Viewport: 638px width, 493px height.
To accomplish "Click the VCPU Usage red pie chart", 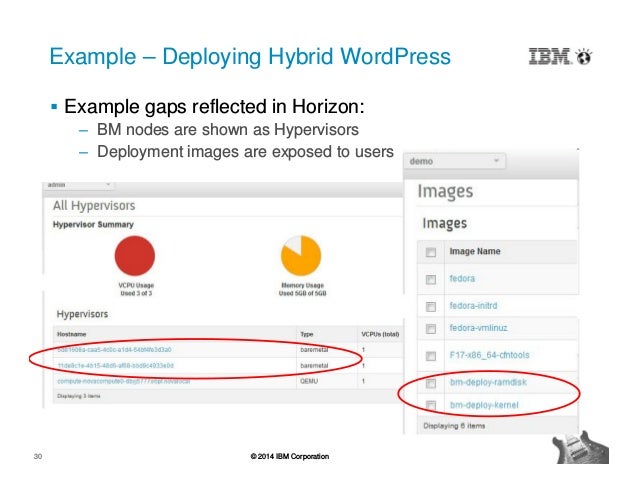I will tap(135, 256).
